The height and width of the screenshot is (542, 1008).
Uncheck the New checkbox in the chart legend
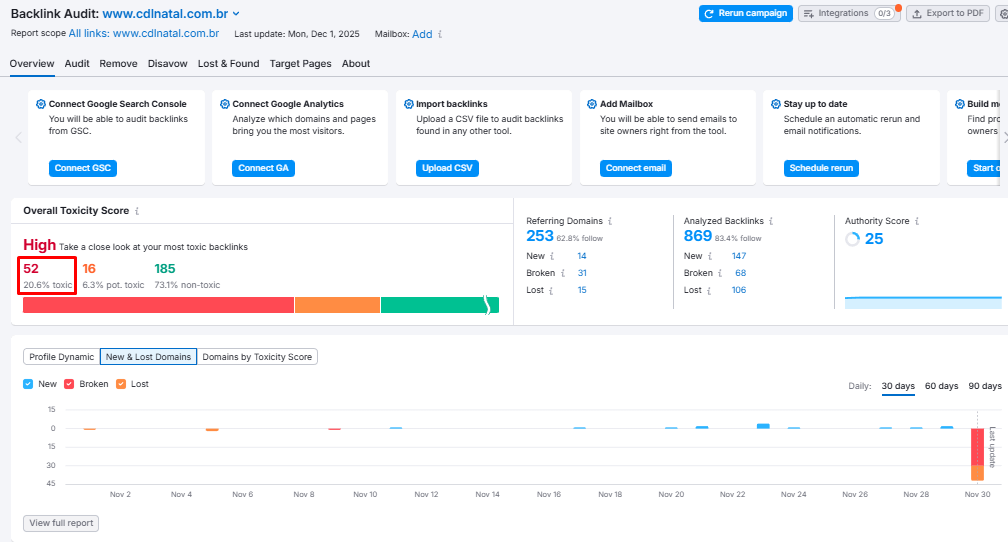point(28,384)
